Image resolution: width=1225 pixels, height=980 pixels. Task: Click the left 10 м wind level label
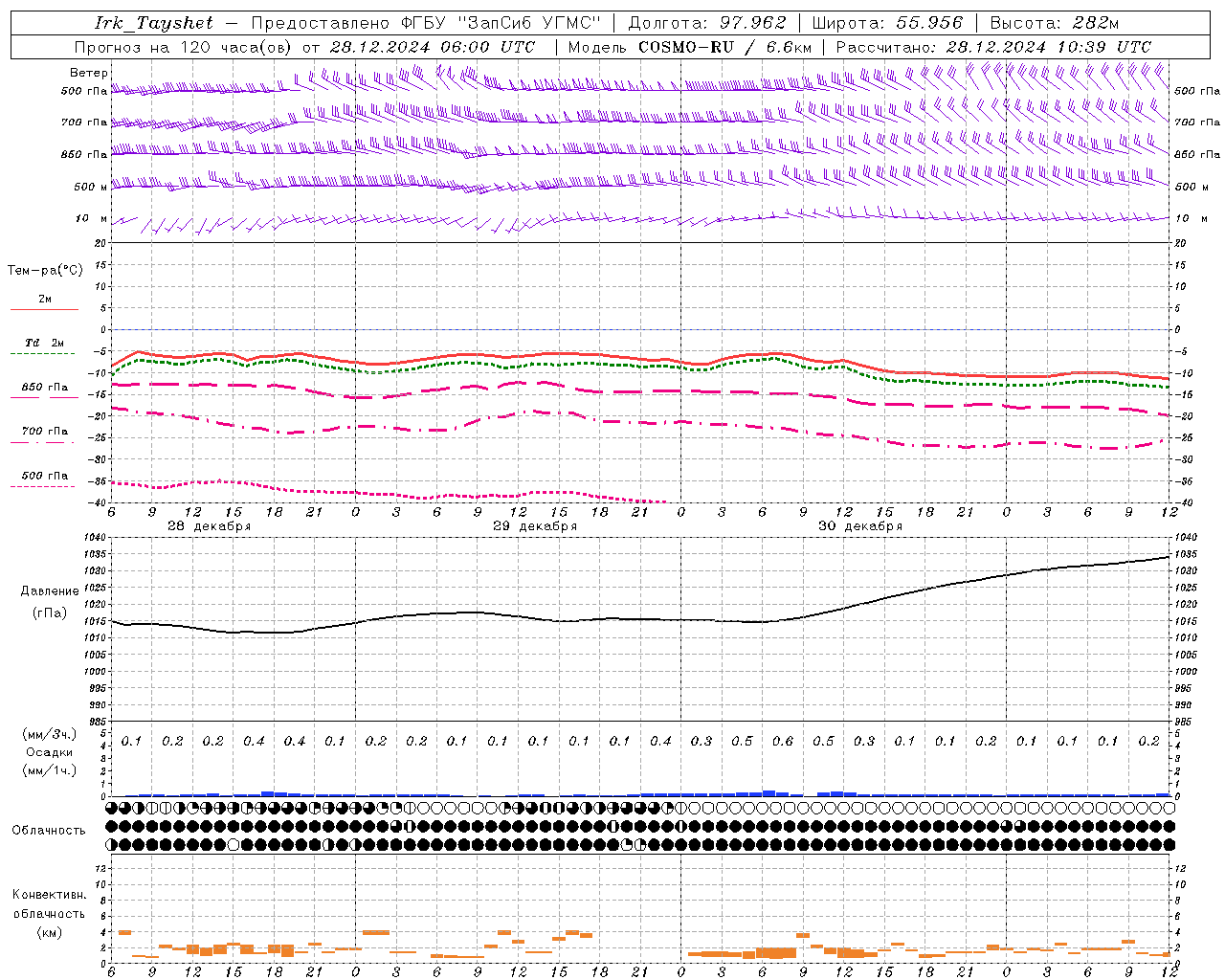click(92, 218)
